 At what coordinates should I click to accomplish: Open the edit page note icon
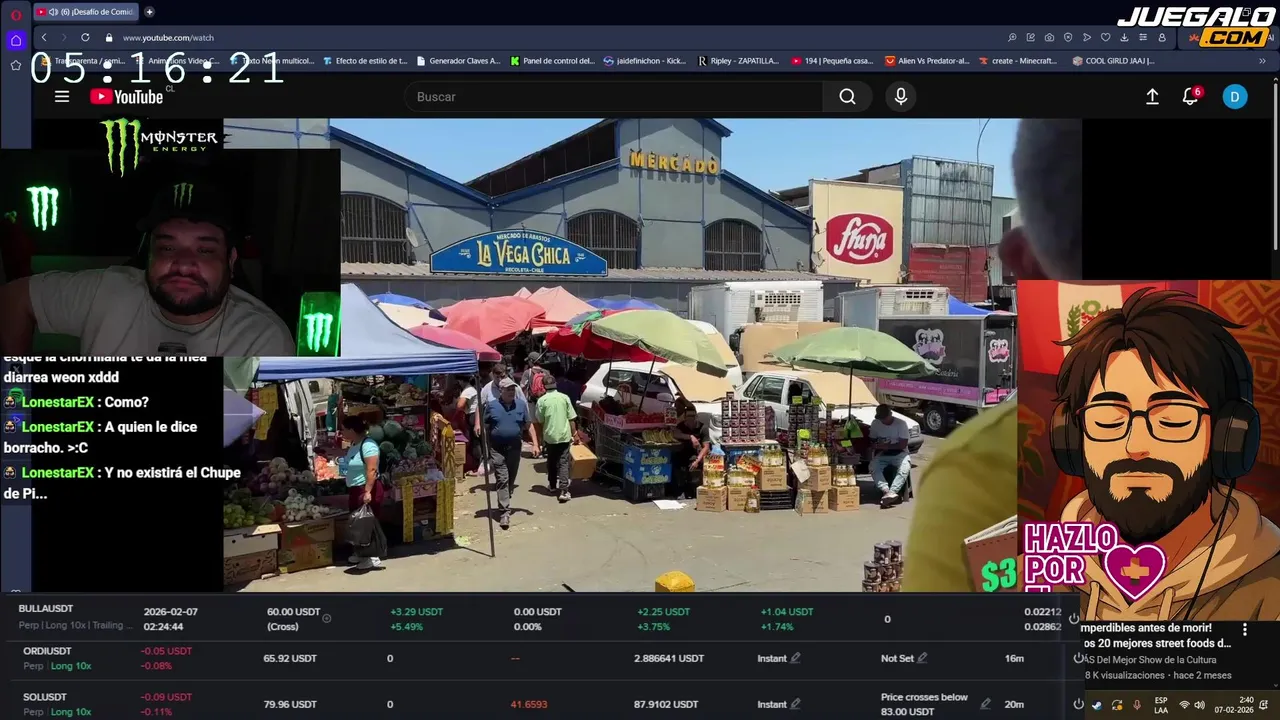[x=1030, y=38]
